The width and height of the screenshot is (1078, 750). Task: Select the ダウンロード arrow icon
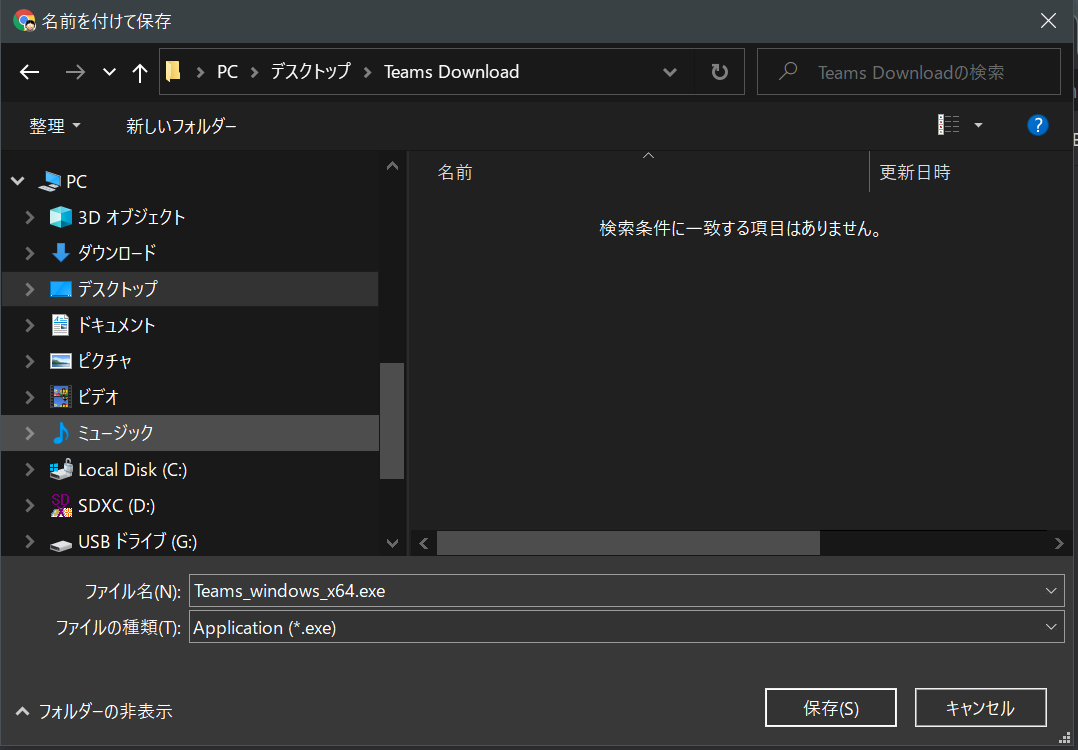tap(60, 253)
